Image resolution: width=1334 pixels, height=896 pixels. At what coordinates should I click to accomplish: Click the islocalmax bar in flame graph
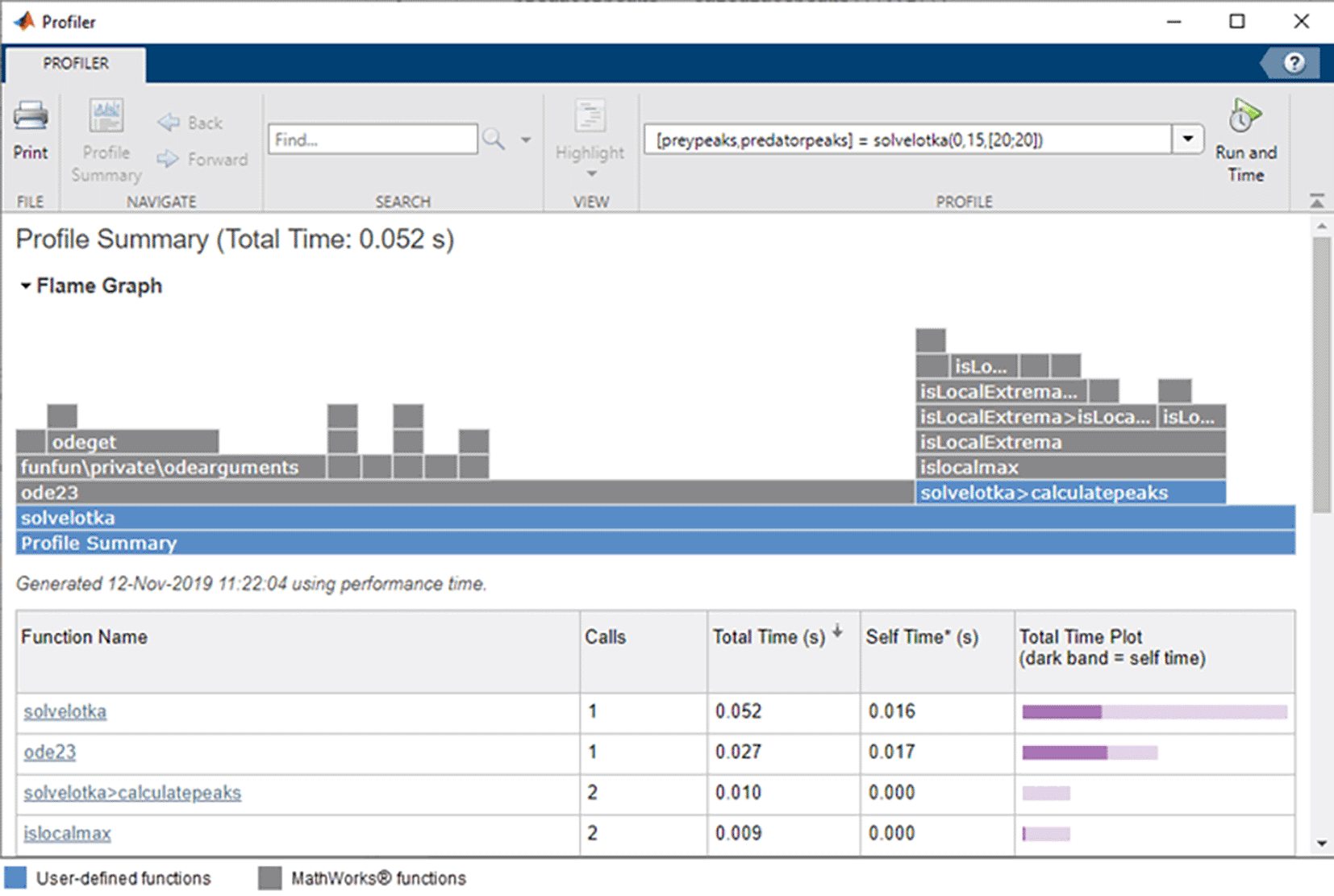click(1069, 468)
